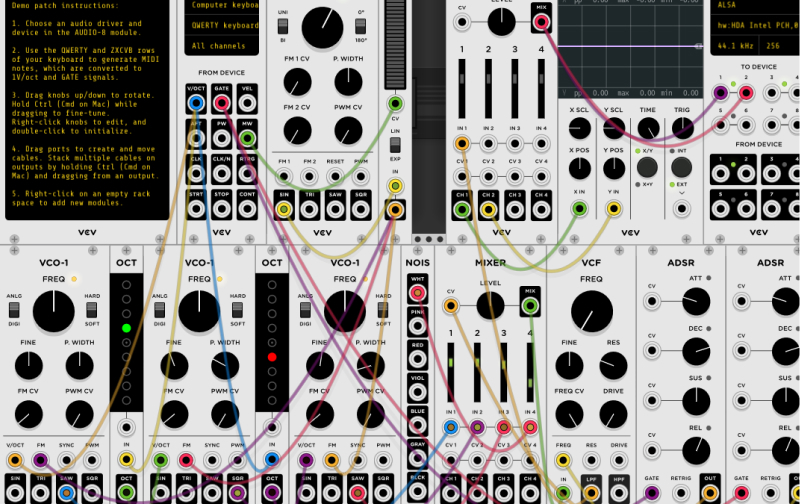Click the VIOL noise output on NOIS

point(417,392)
